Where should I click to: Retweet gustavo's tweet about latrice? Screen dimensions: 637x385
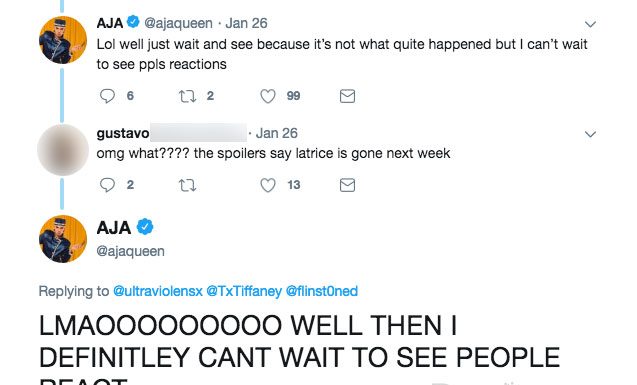tap(187, 186)
